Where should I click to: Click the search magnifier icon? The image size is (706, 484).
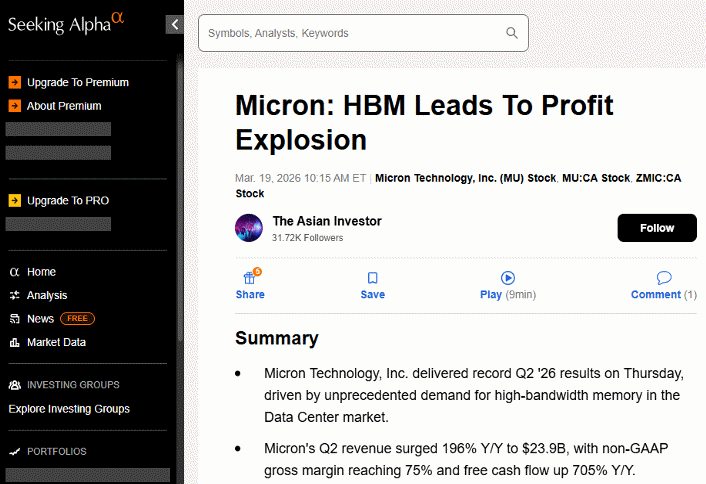512,33
